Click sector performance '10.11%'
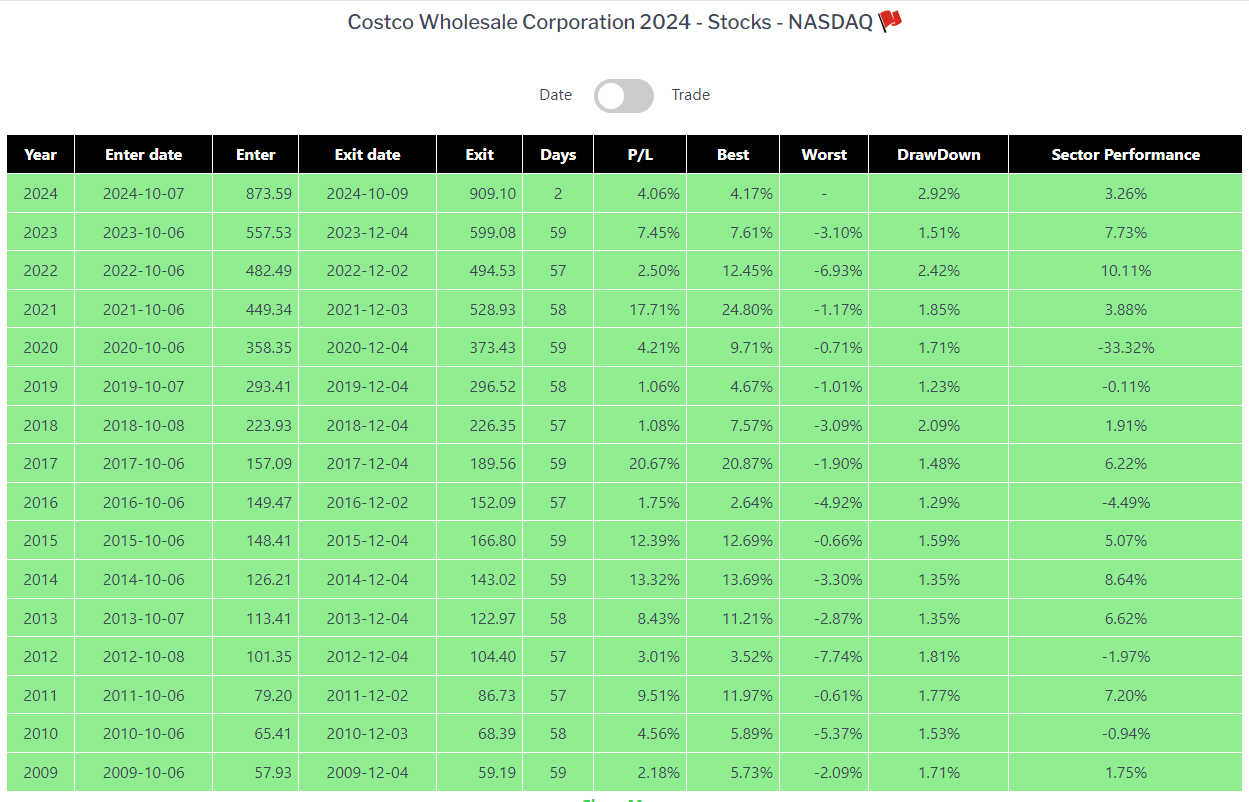 1126,271
